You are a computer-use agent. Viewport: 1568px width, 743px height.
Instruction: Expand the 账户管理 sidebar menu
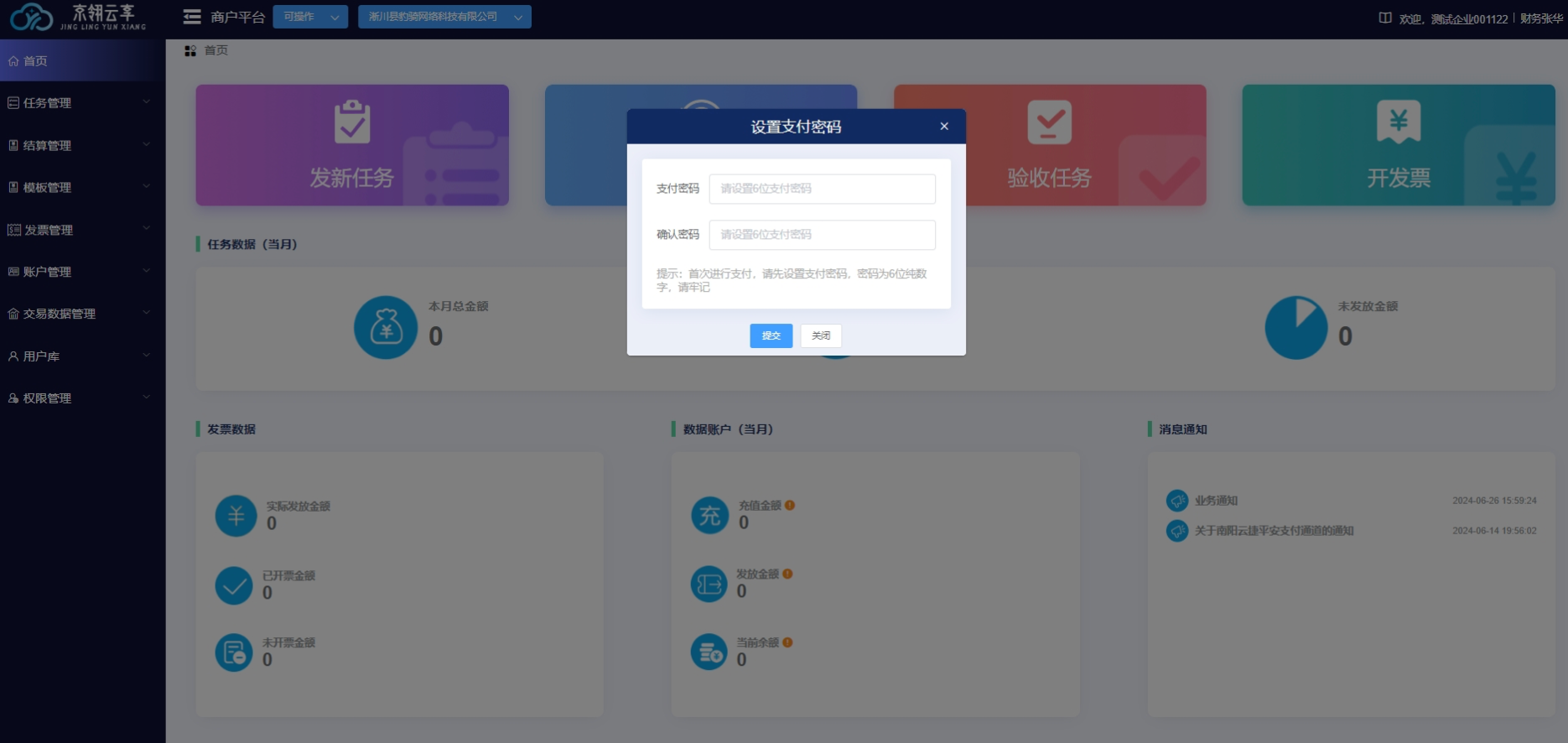tap(80, 272)
